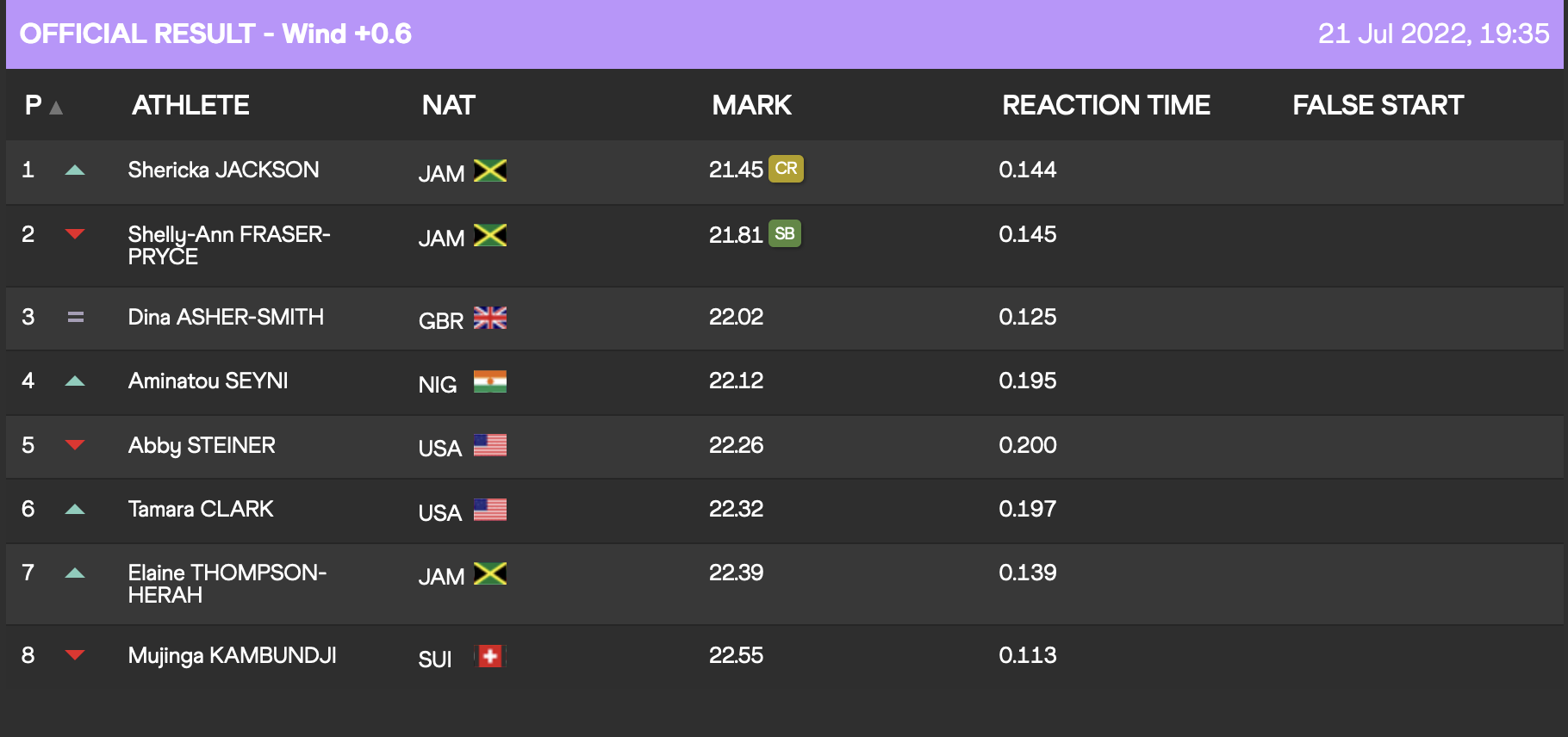Select Tamara CLARK athlete name
The height and width of the screenshot is (737, 1568).
201,509
